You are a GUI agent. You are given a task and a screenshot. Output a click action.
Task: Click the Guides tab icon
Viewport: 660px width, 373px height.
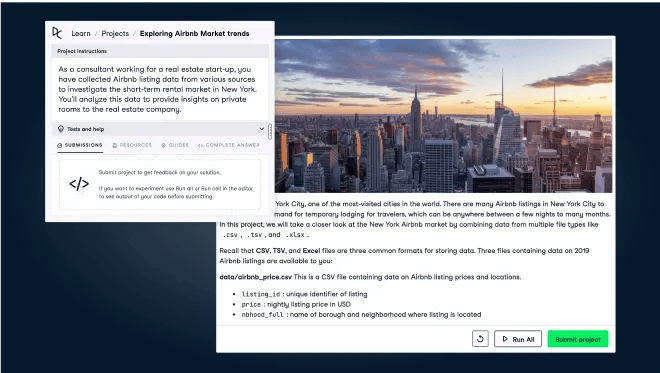(163, 145)
